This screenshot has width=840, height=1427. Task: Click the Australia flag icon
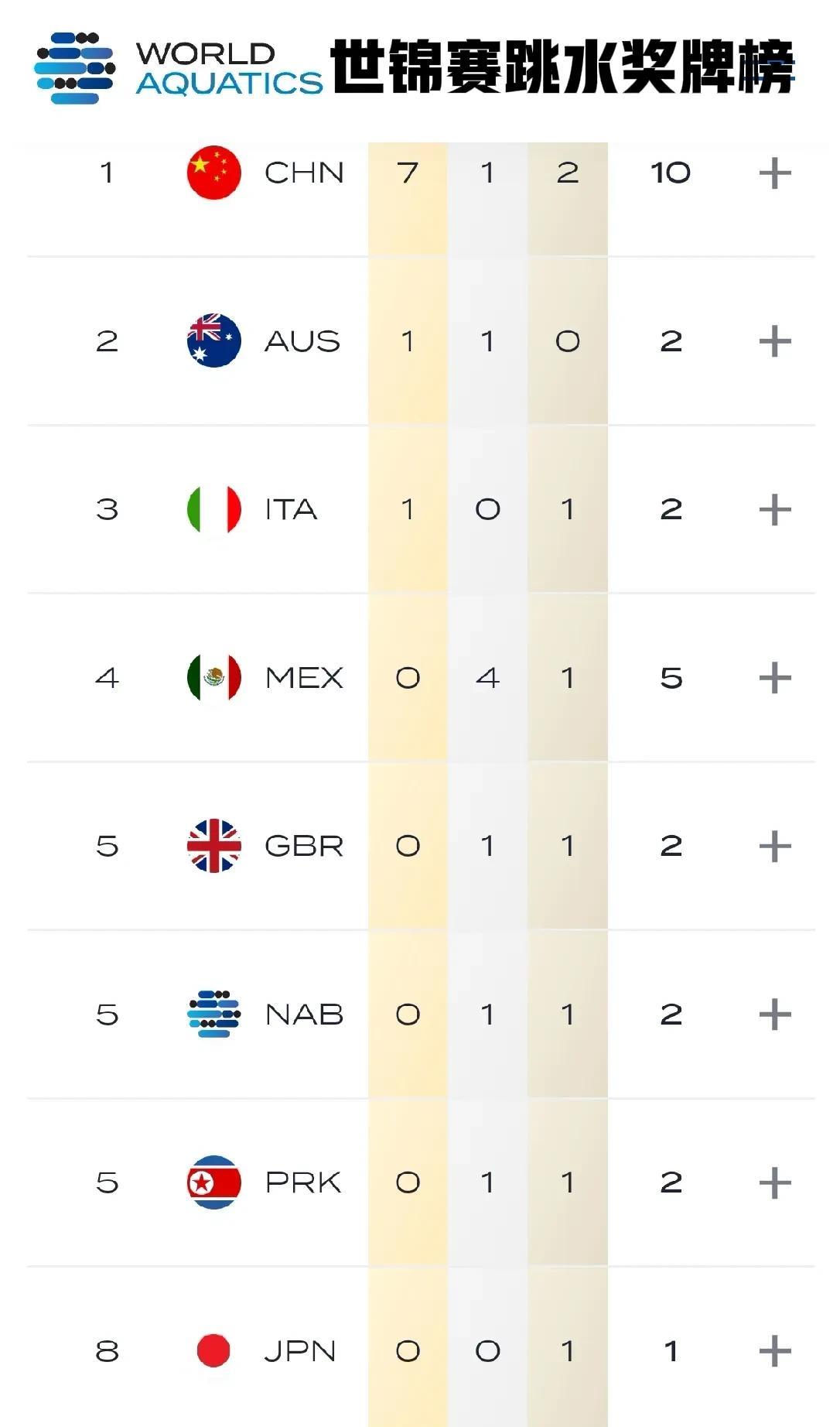click(213, 340)
